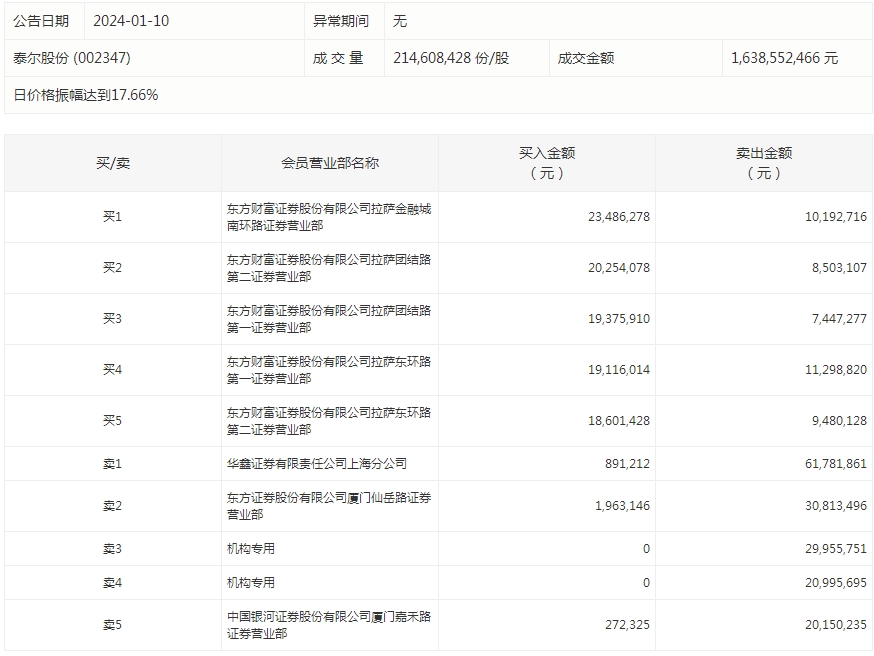Screen dimensions: 874x656
Task: Click 东方财富证券拉萨团结路第二证券营业部 name
Action: click(329, 267)
